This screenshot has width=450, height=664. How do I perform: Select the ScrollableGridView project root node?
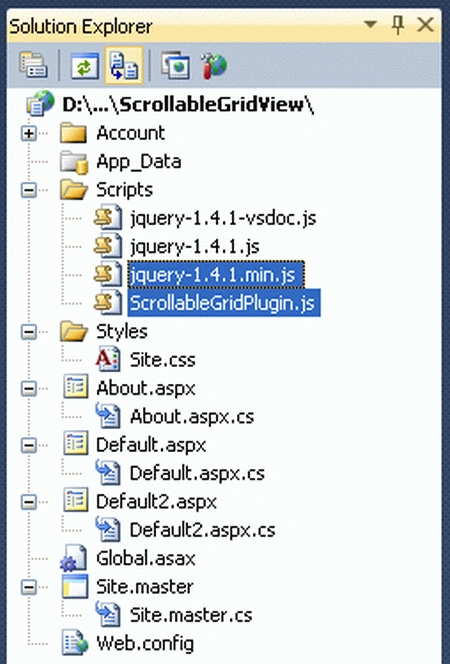(x=188, y=105)
